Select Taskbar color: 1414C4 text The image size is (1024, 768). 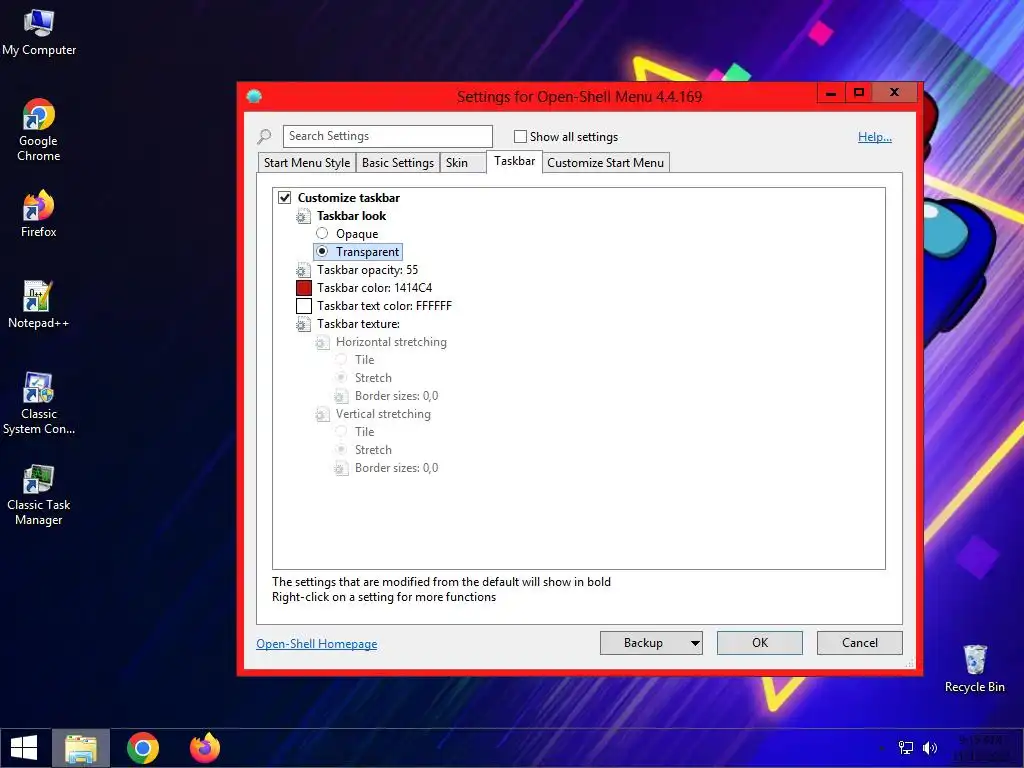tap(374, 288)
